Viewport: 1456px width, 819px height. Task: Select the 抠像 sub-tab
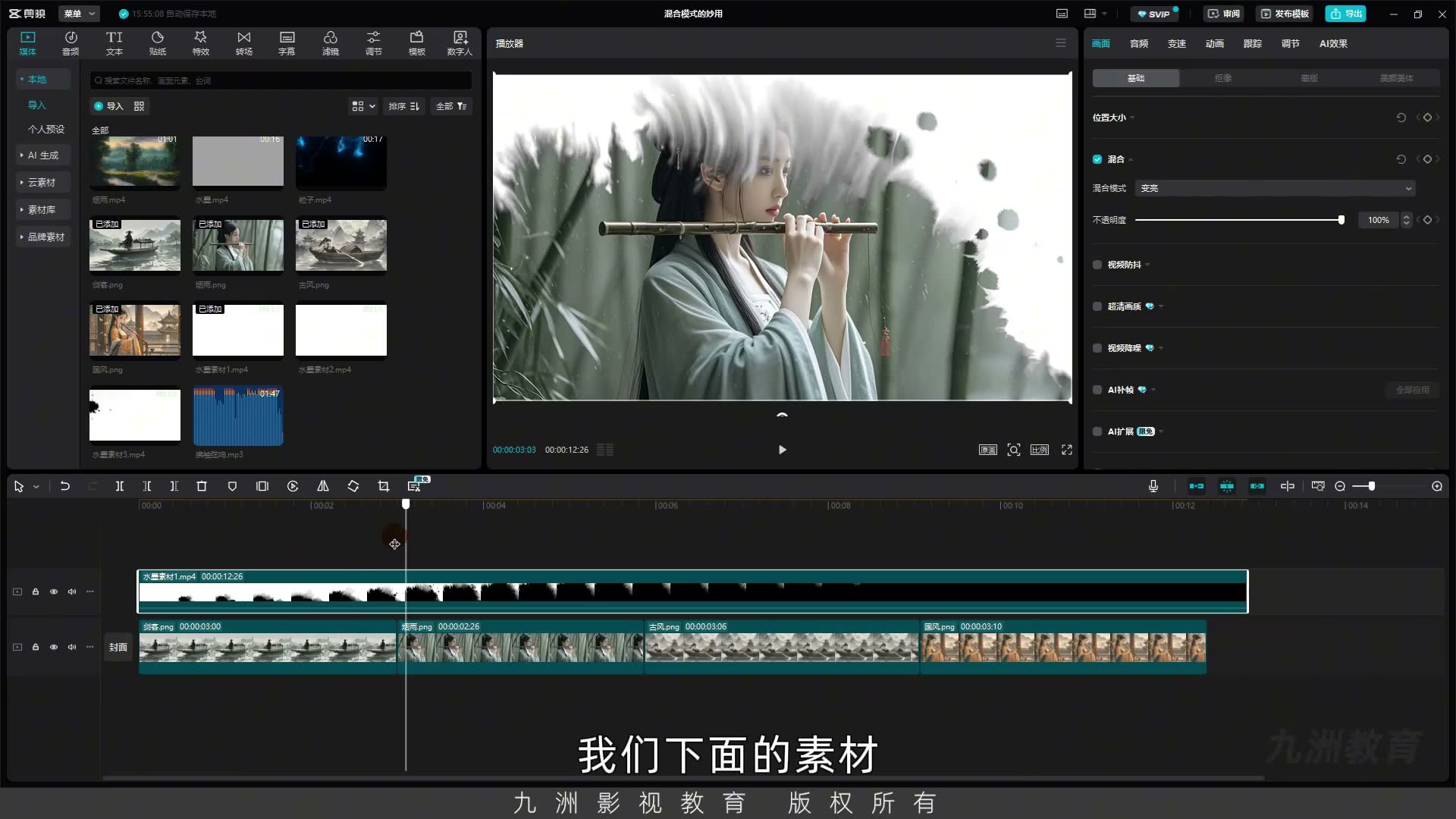click(1222, 78)
